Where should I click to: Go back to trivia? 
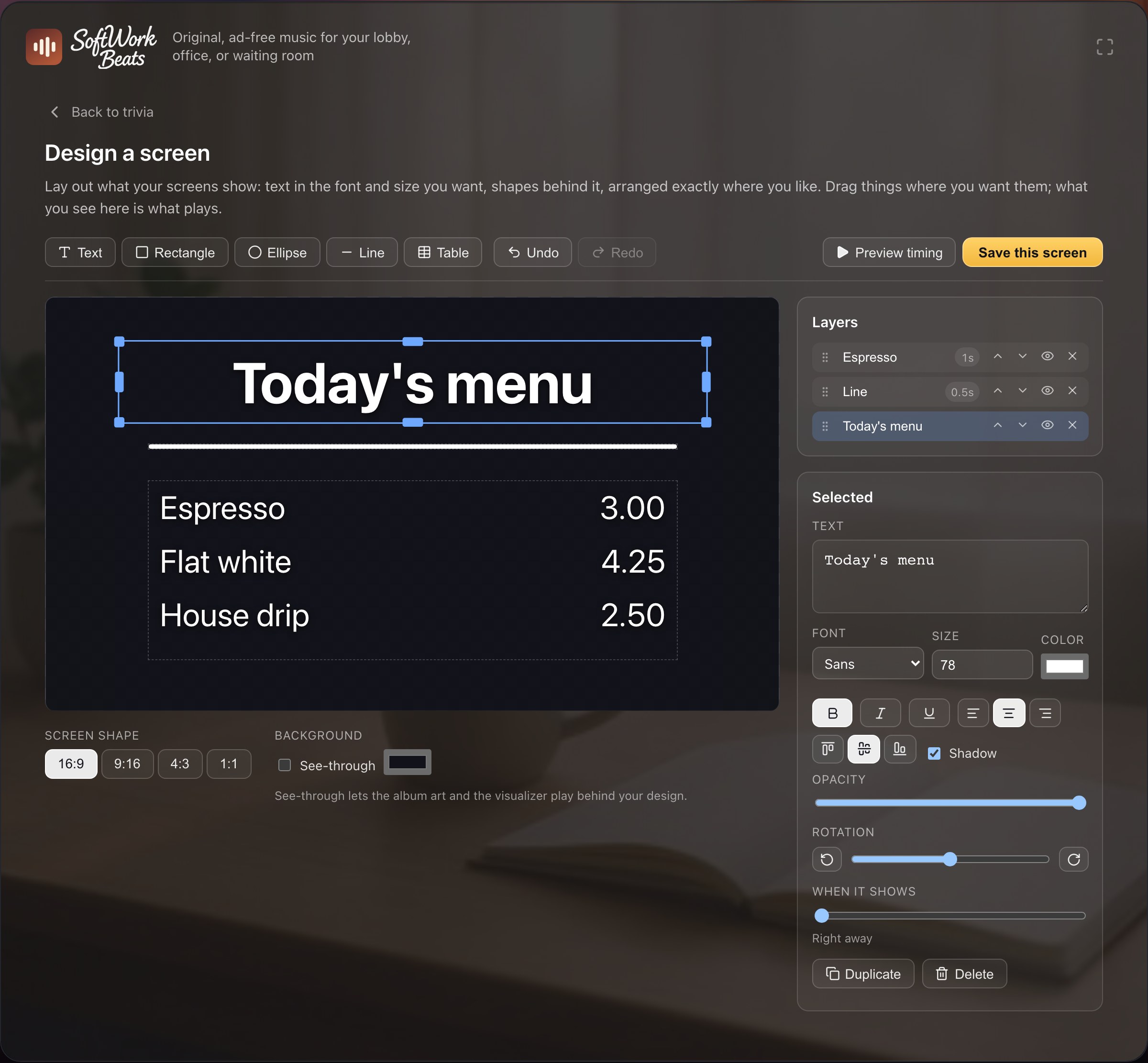point(102,112)
